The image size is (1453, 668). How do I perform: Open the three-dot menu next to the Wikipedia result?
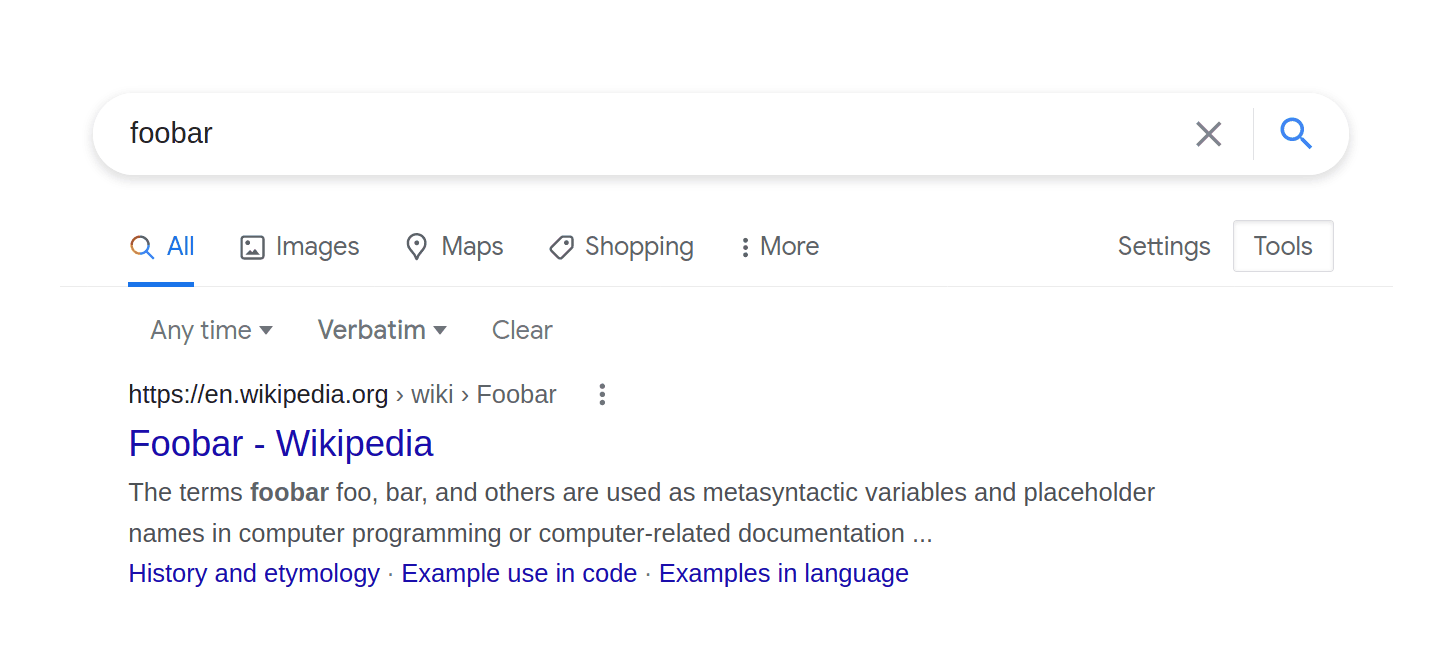point(602,394)
